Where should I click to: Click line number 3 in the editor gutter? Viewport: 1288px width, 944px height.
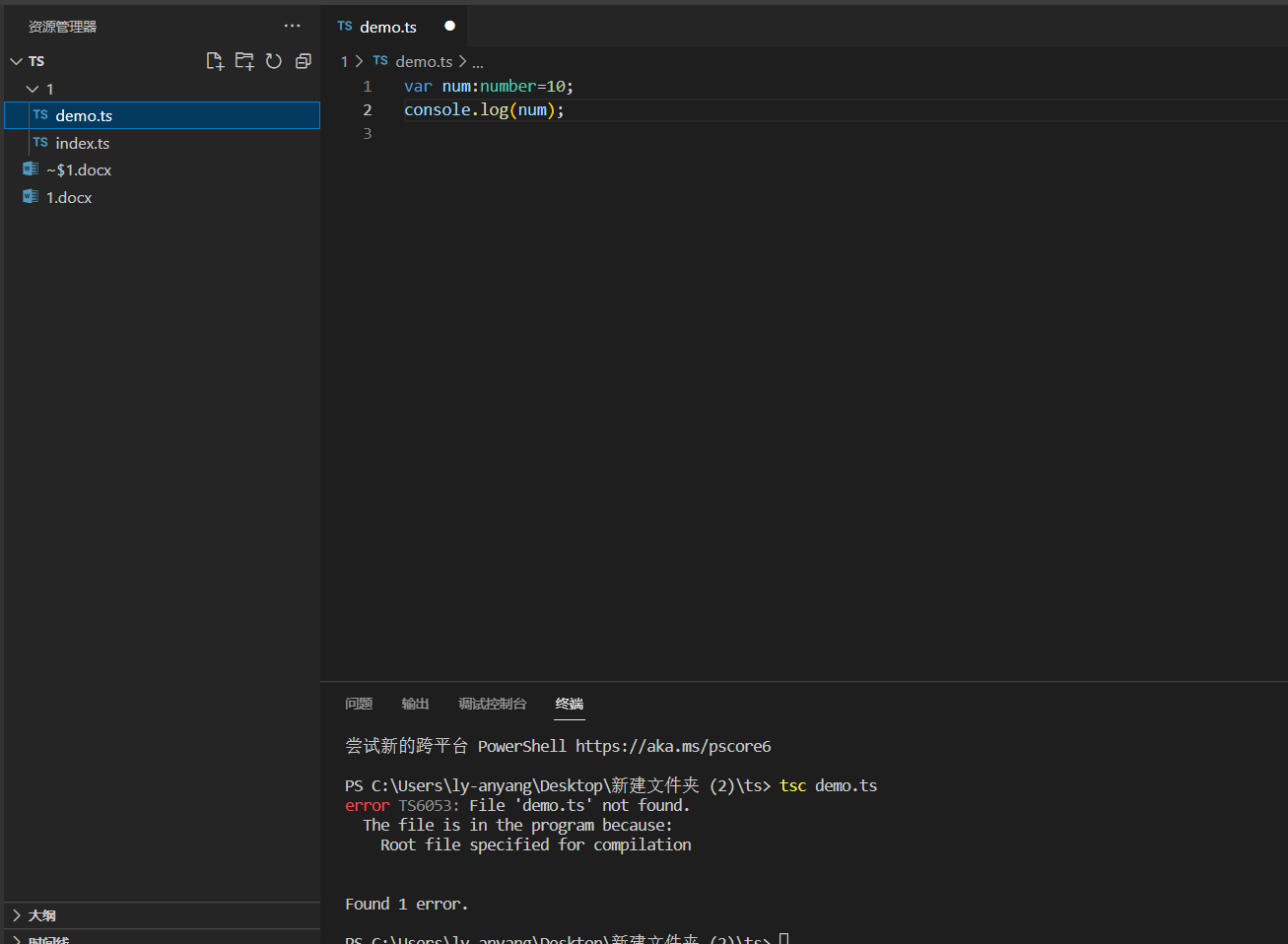368,134
